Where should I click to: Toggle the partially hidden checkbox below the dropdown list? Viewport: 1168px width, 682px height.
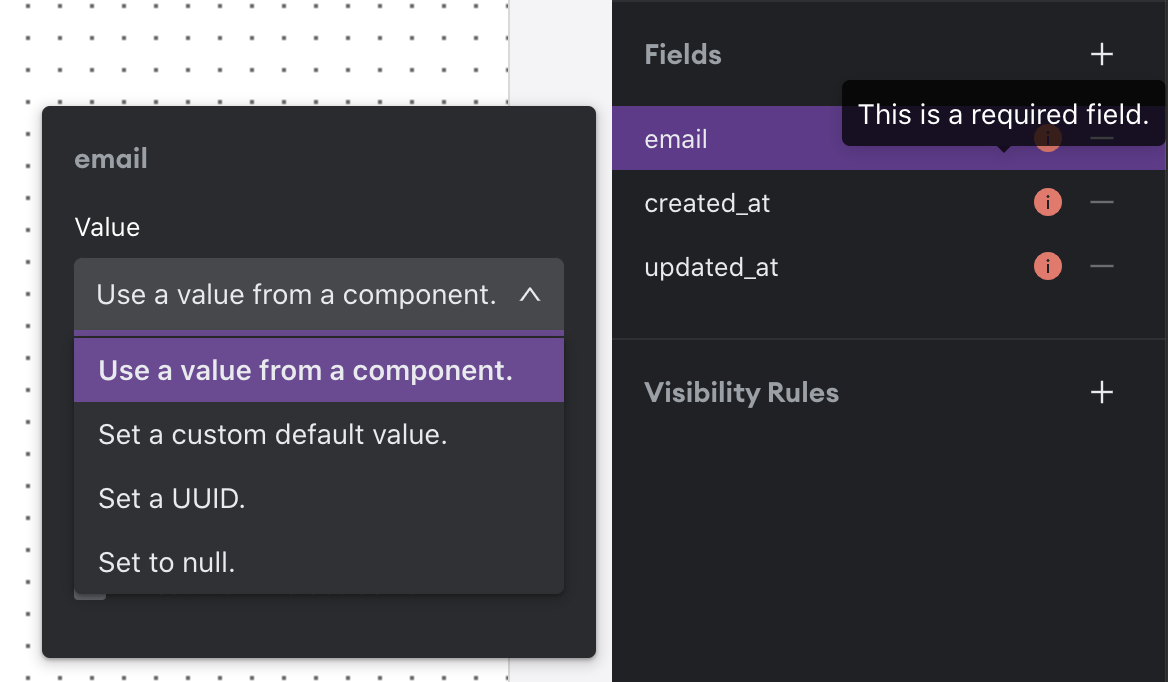(x=90, y=595)
